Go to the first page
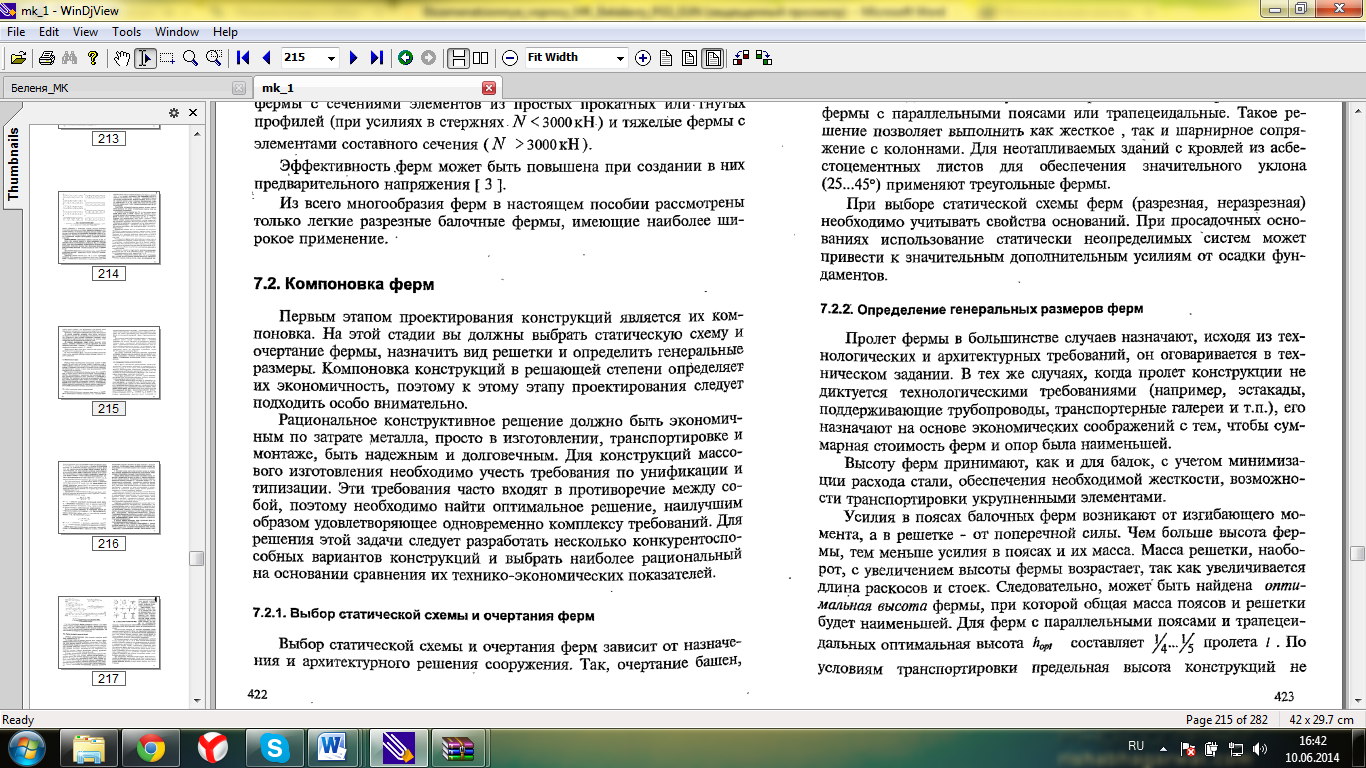 [243, 58]
